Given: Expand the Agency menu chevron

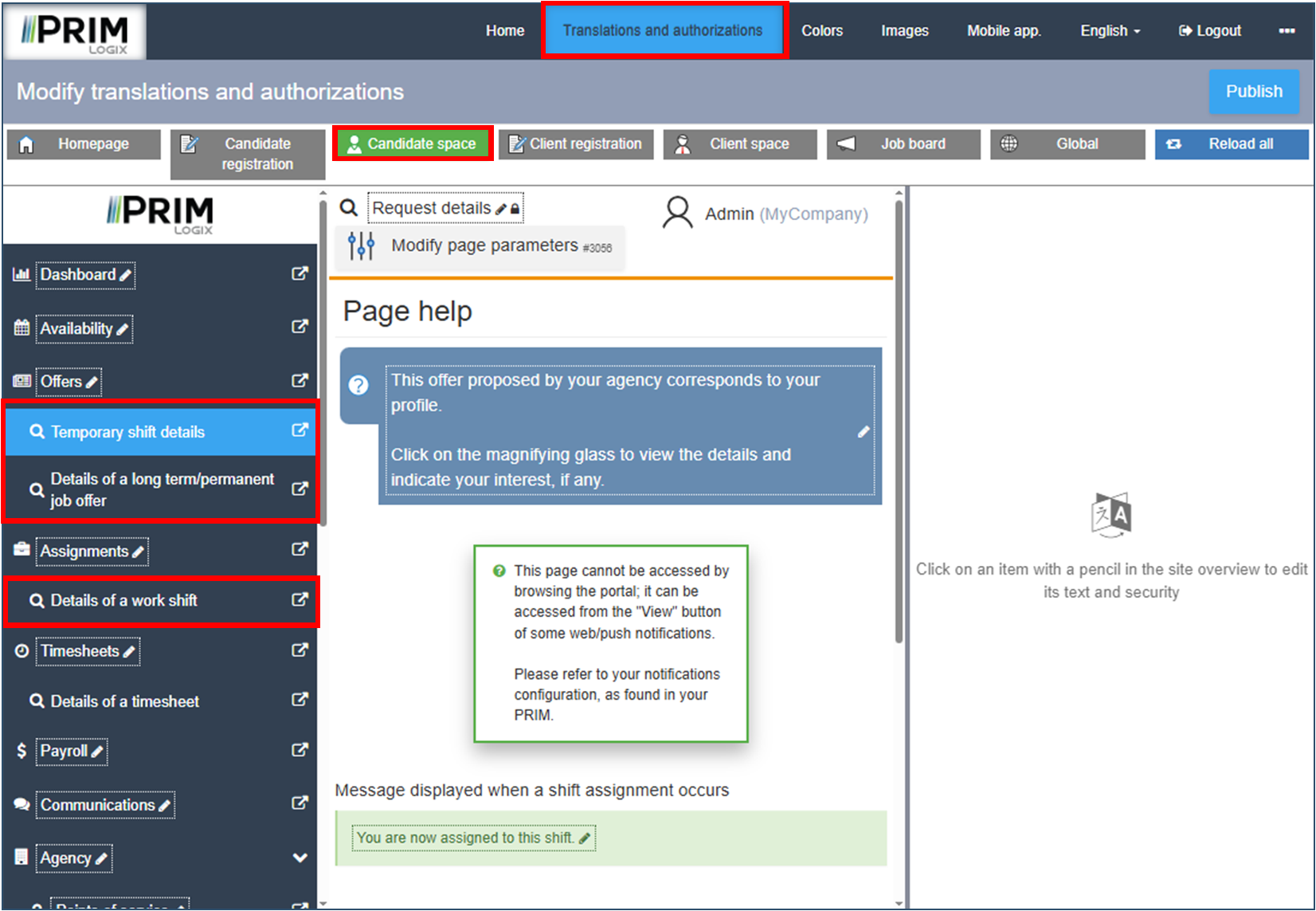Looking at the screenshot, I should [x=300, y=858].
